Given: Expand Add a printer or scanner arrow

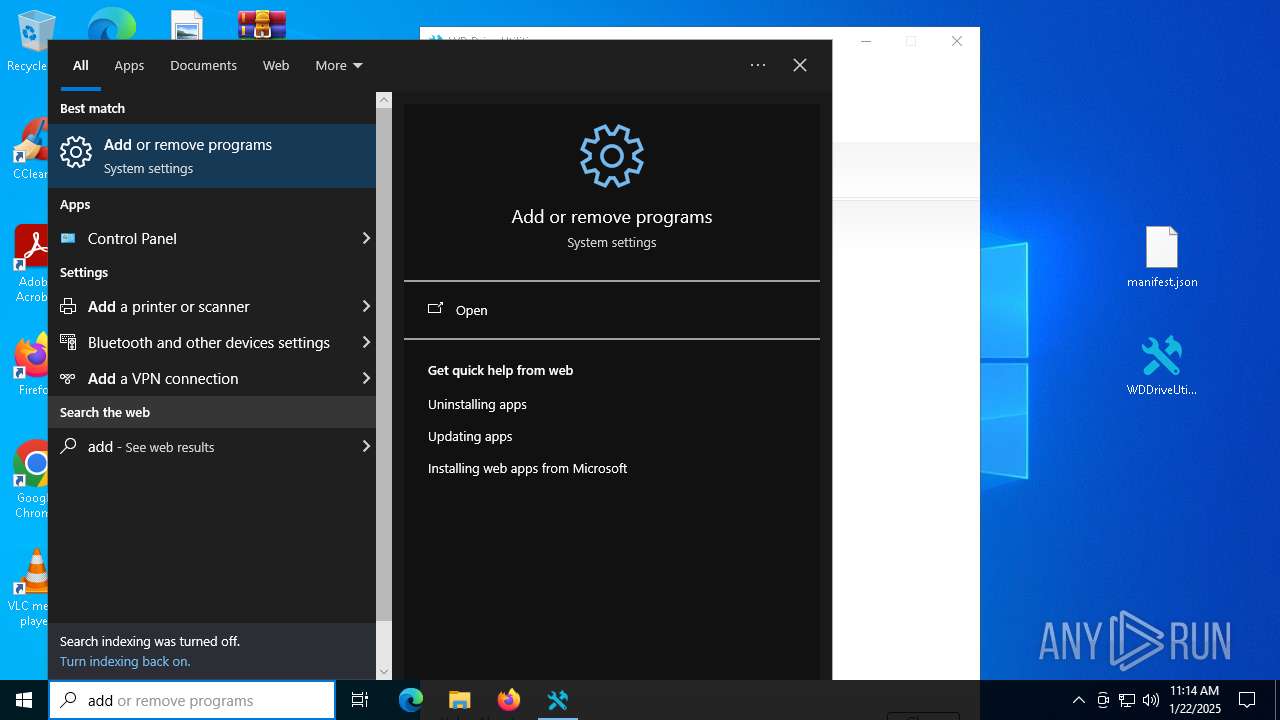Looking at the screenshot, I should (366, 306).
